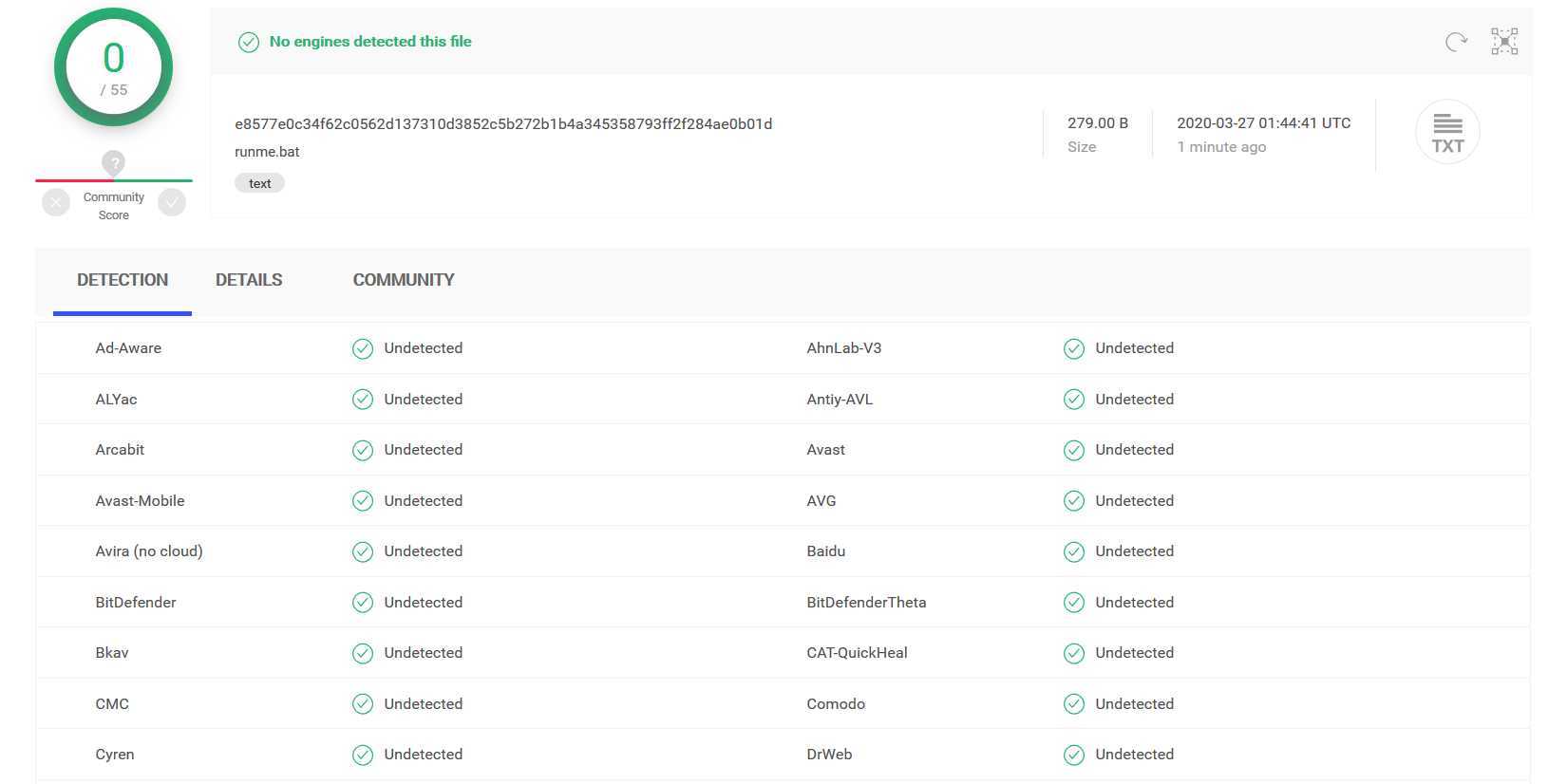Screen dimensions: 1548x784
Task: Click the community score red-green bar
Action: (x=114, y=180)
